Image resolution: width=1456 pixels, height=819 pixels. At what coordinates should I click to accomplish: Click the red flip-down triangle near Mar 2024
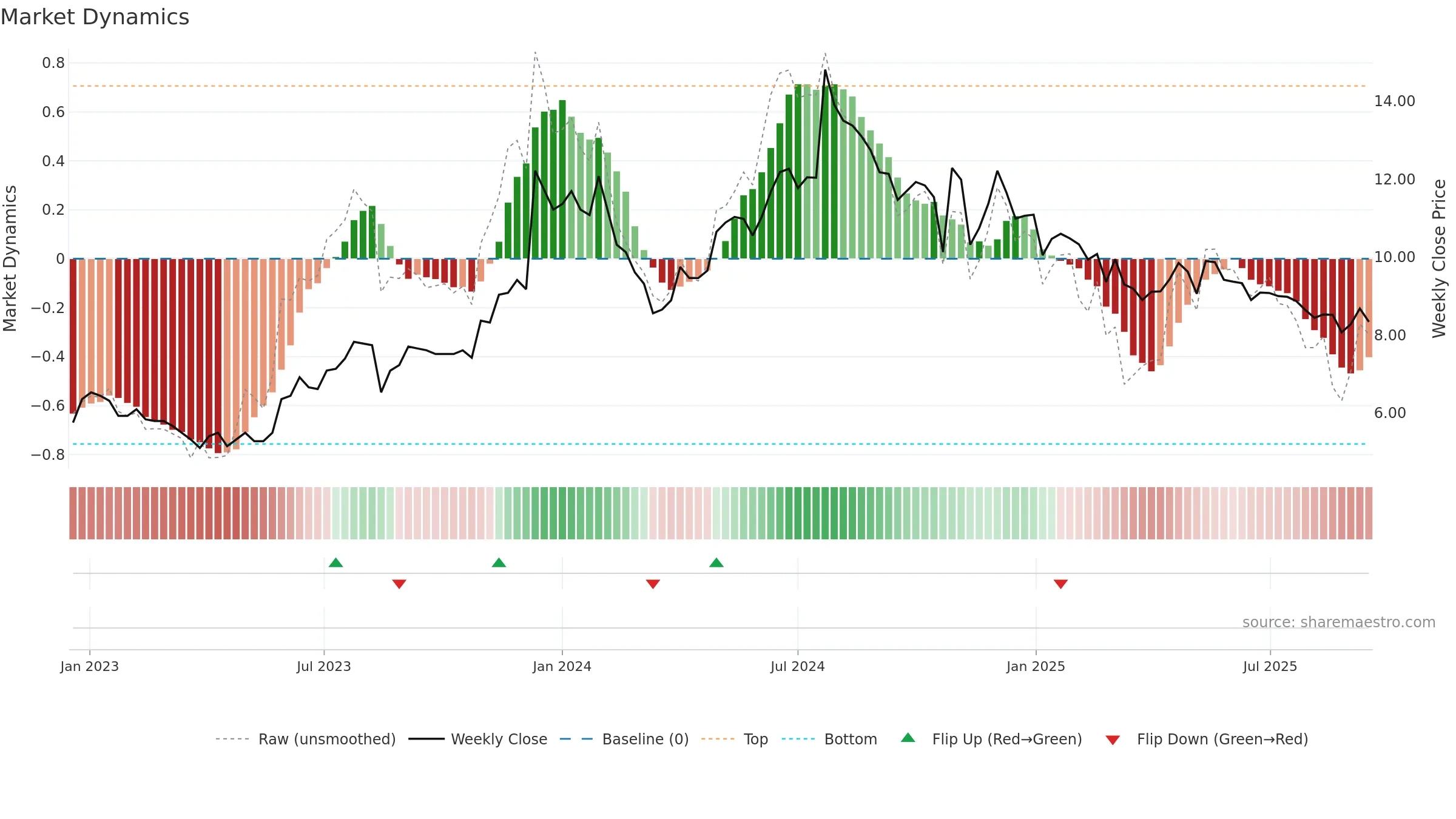pyautogui.click(x=653, y=584)
